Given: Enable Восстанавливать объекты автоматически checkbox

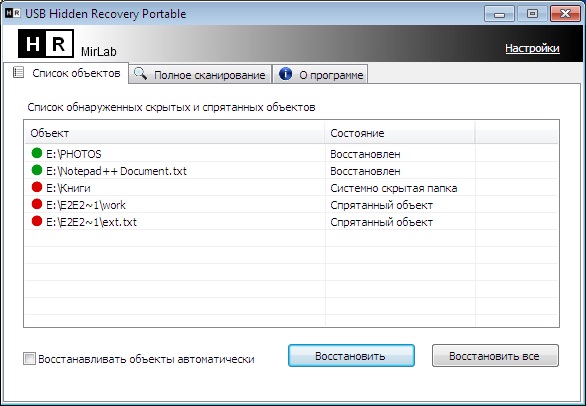Looking at the screenshot, I should click(x=29, y=359).
